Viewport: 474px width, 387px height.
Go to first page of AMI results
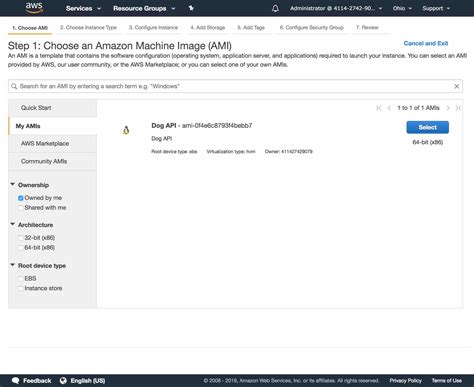pyautogui.click(x=379, y=108)
